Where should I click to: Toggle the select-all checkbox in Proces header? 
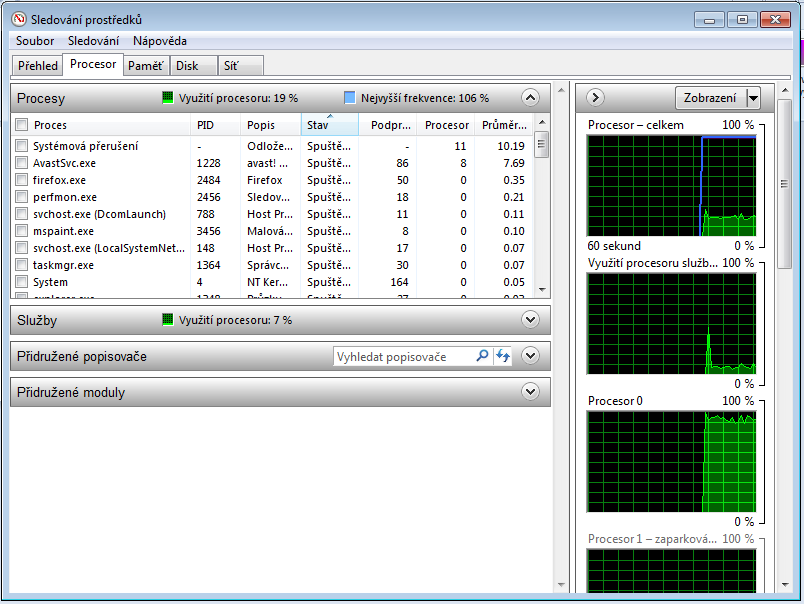point(22,125)
